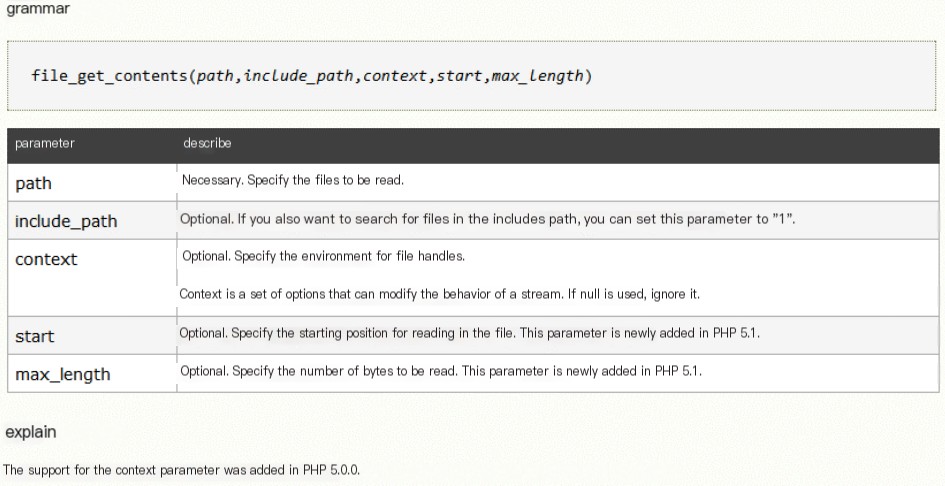Screen dimensions: 945x486
Task: Click the 'max_length' parameter cell
Action: click(x=92, y=373)
